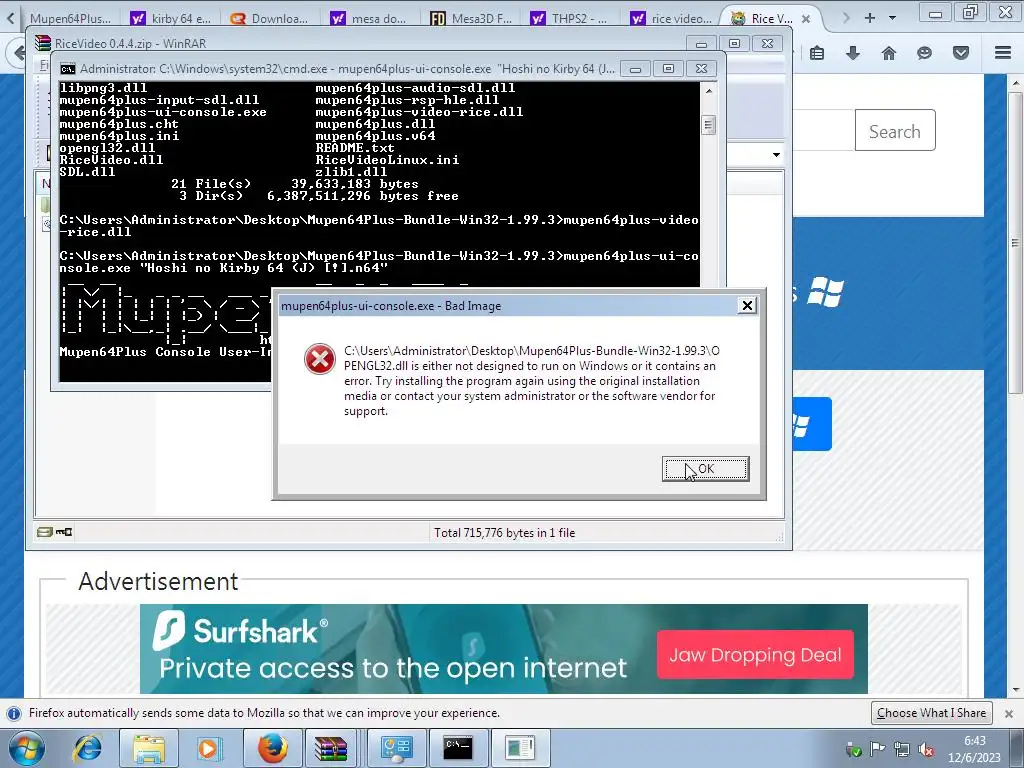Click 'Total 715,776 bytes in 1 file' status

504,533
